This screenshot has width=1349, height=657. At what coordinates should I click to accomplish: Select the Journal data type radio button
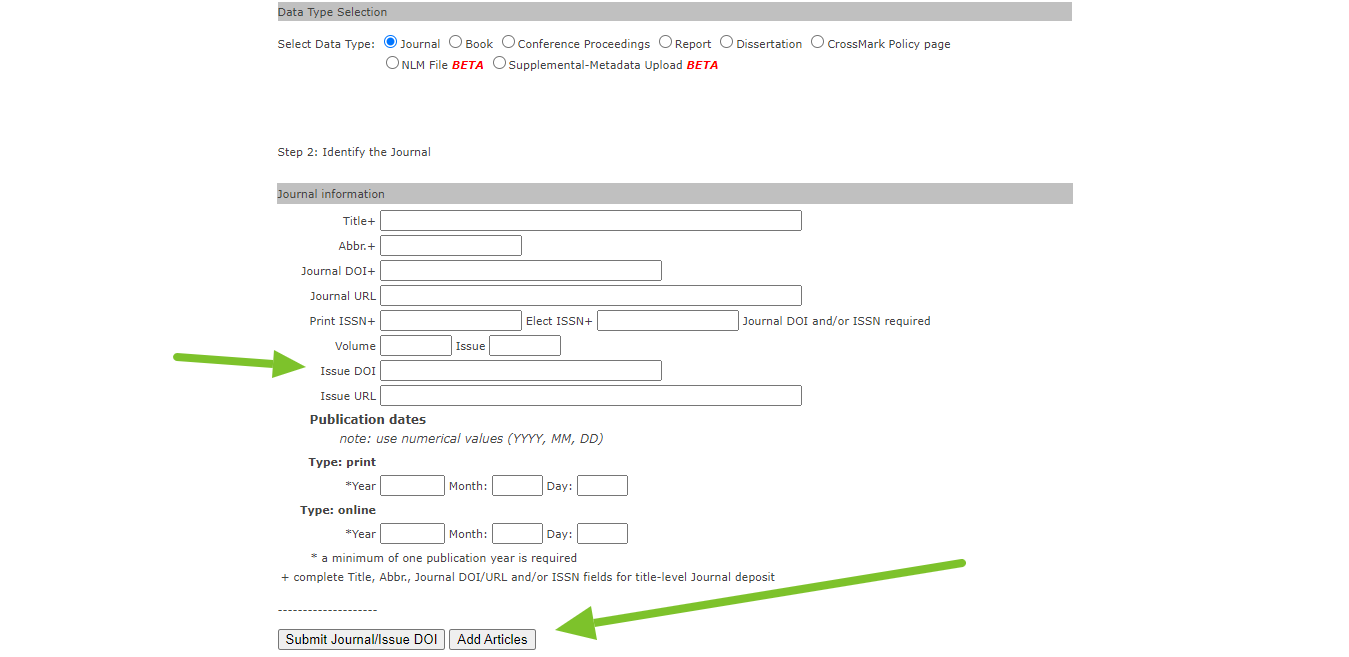coord(390,43)
